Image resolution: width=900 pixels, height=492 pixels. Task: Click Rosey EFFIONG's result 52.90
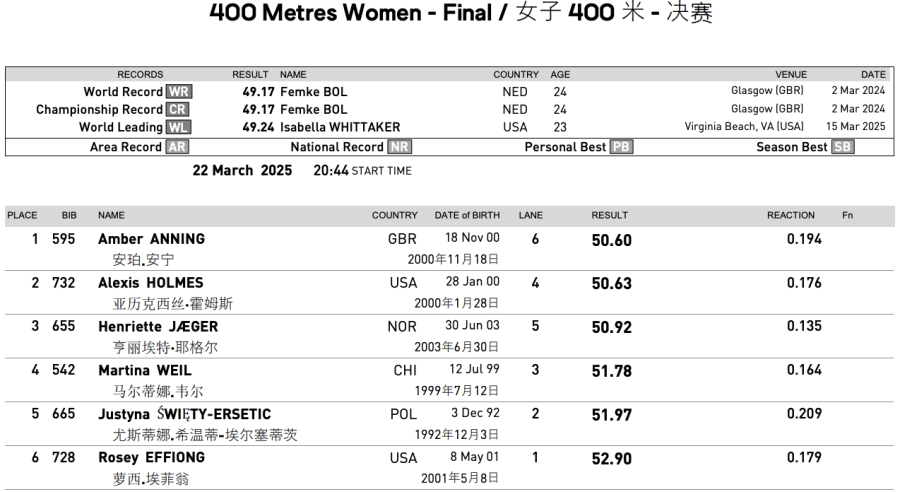click(611, 459)
